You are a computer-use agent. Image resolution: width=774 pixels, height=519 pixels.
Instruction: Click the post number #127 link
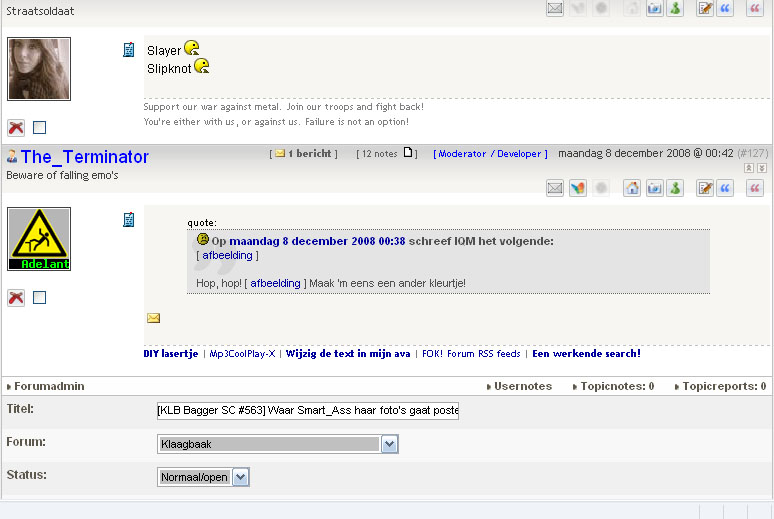click(x=753, y=153)
